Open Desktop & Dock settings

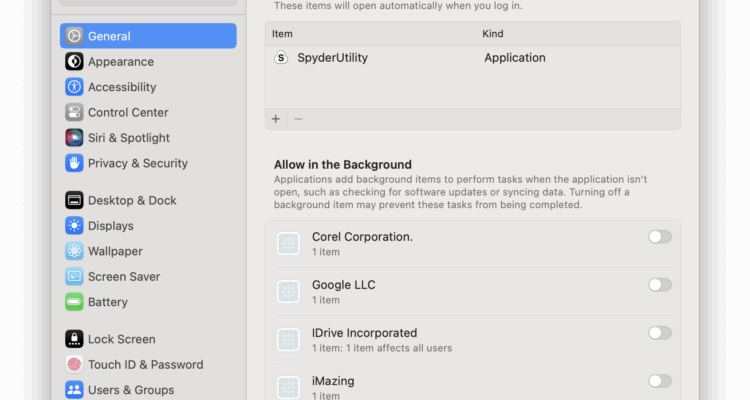click(x=148, y=200)
